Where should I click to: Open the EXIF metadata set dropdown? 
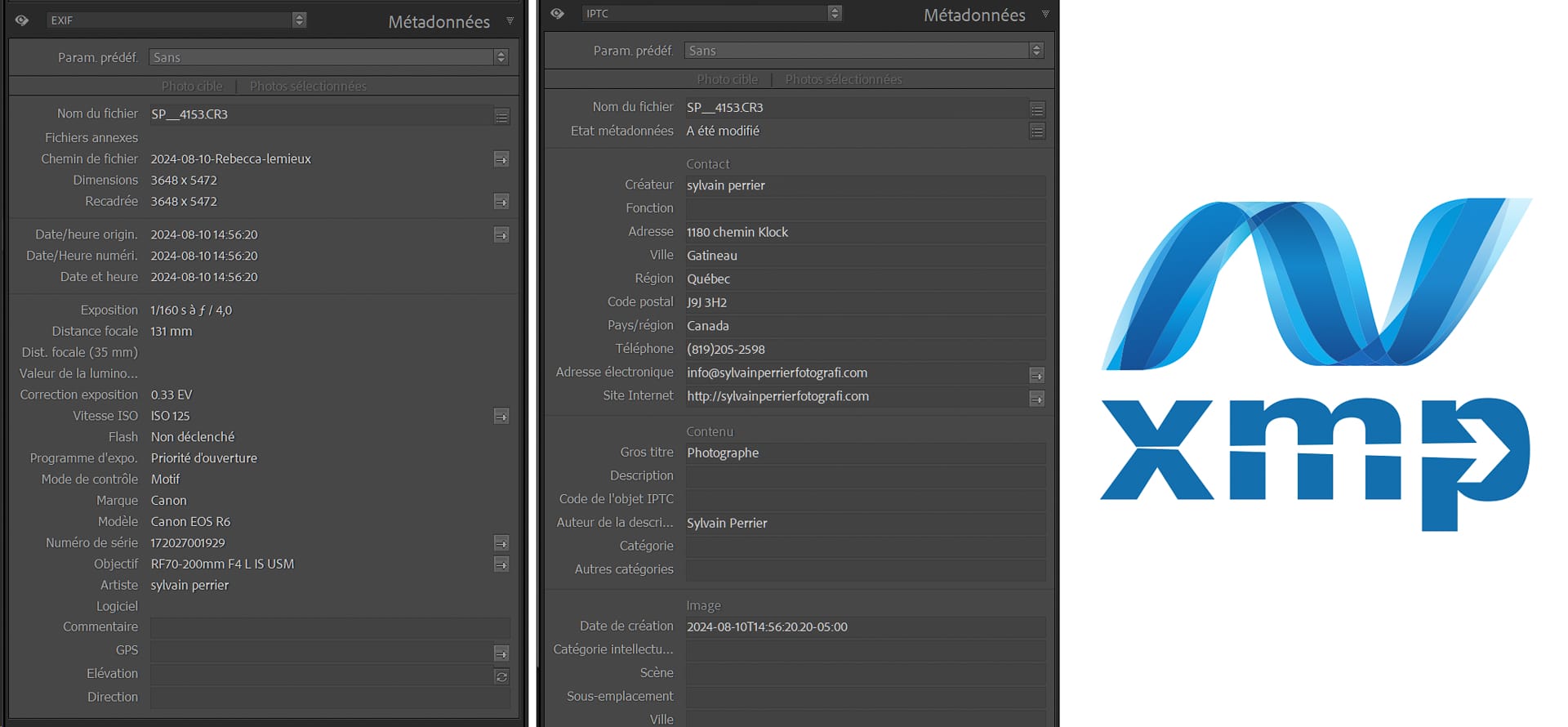point(176,20)
